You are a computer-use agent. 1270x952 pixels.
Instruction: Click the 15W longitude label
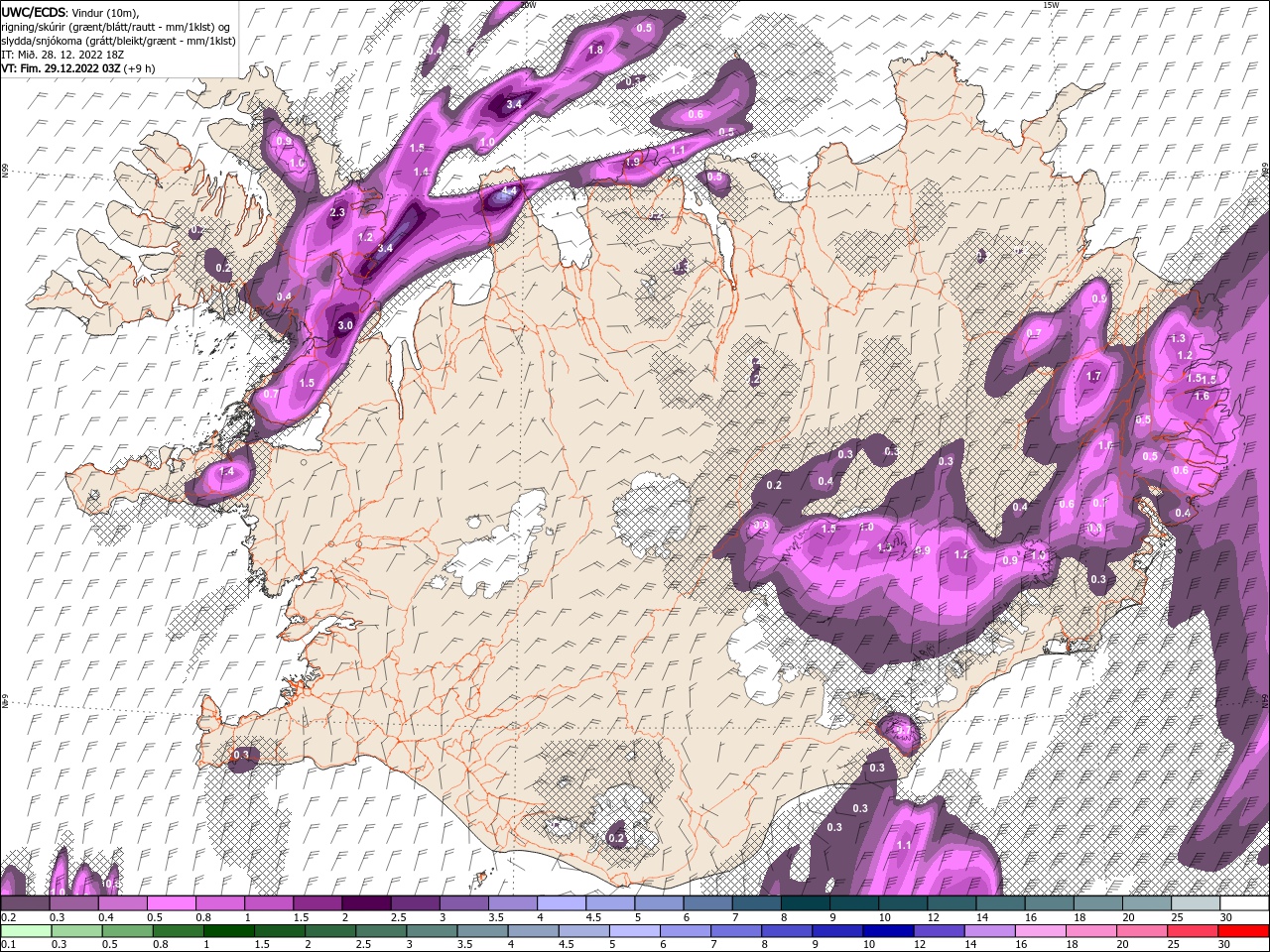coord(1051,5)
